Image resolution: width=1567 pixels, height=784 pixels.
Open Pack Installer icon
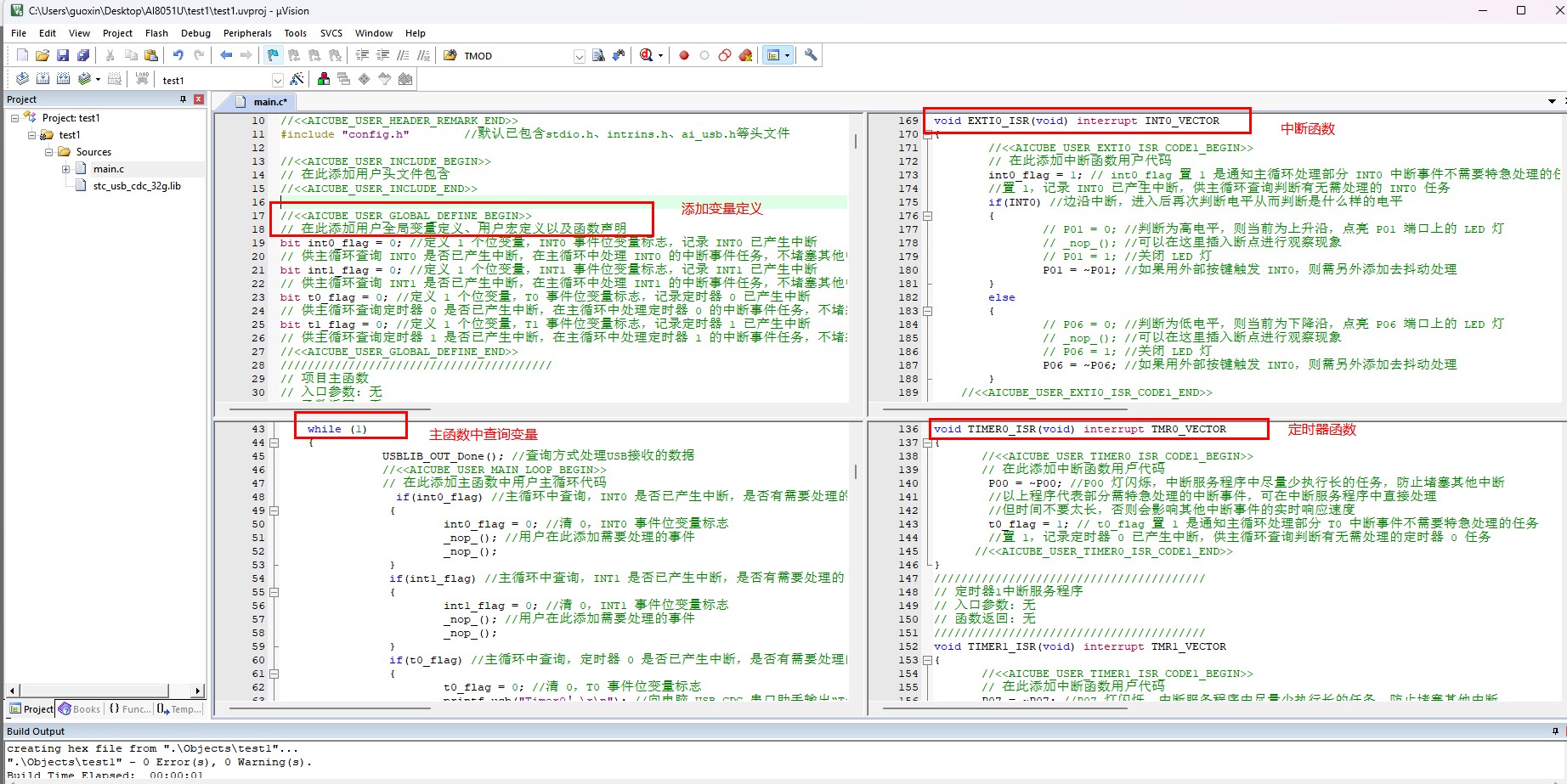pyautogui.click(x=405, y=79)
